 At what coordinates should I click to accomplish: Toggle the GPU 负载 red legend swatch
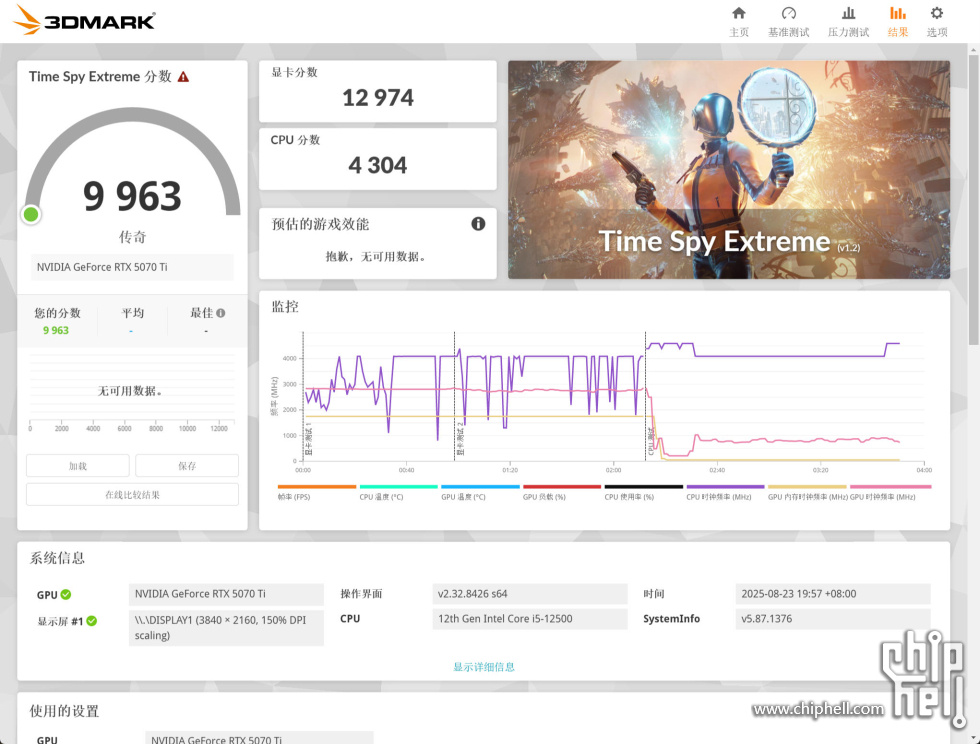(562, 486)
